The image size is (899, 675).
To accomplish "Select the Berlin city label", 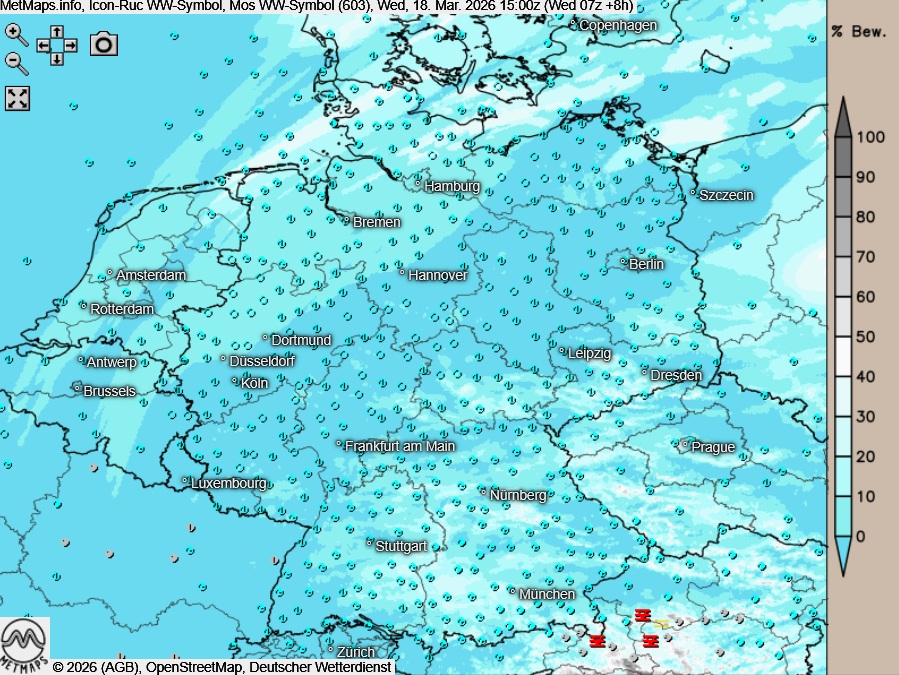I will click(646, 264).
